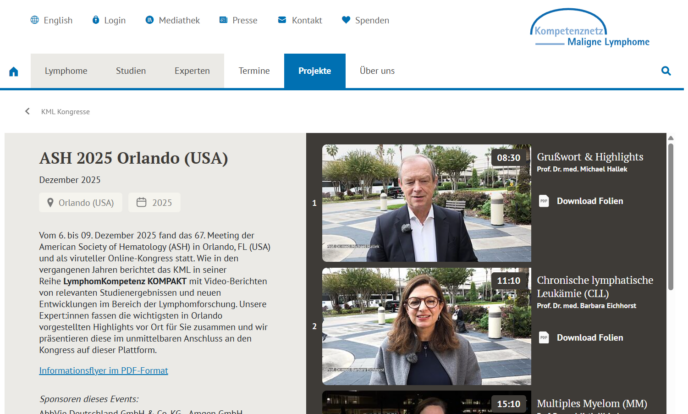Click the Login lock icon
Viewport: 688px width, 414px height.
[x=96, y=20]
